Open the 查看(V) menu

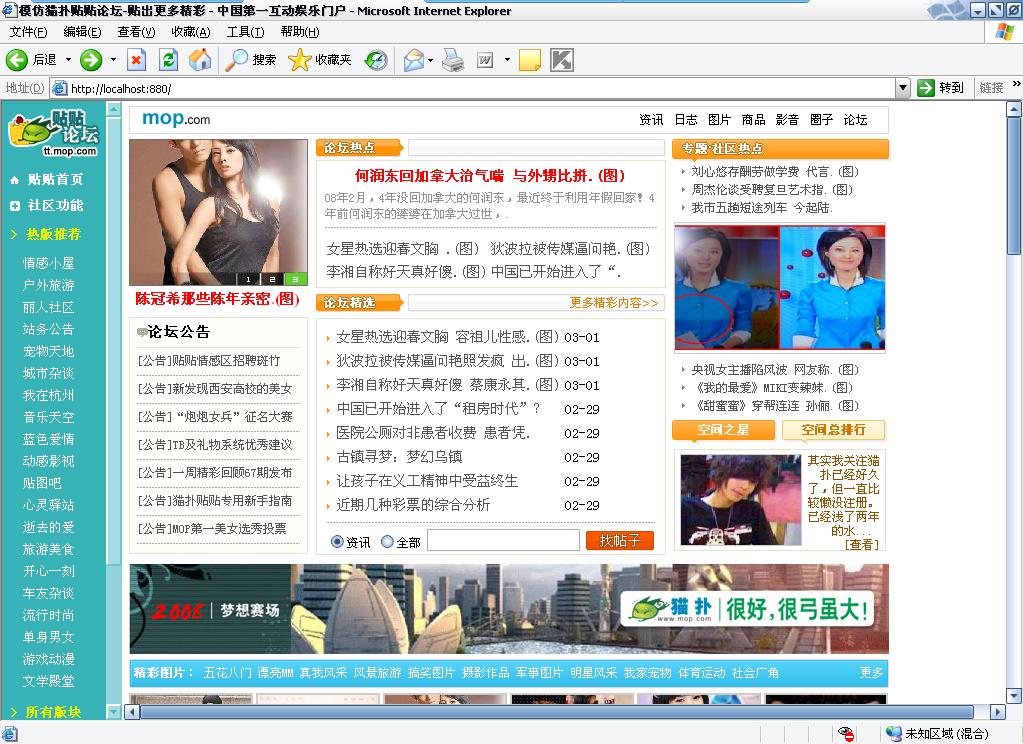coord(136,32)
